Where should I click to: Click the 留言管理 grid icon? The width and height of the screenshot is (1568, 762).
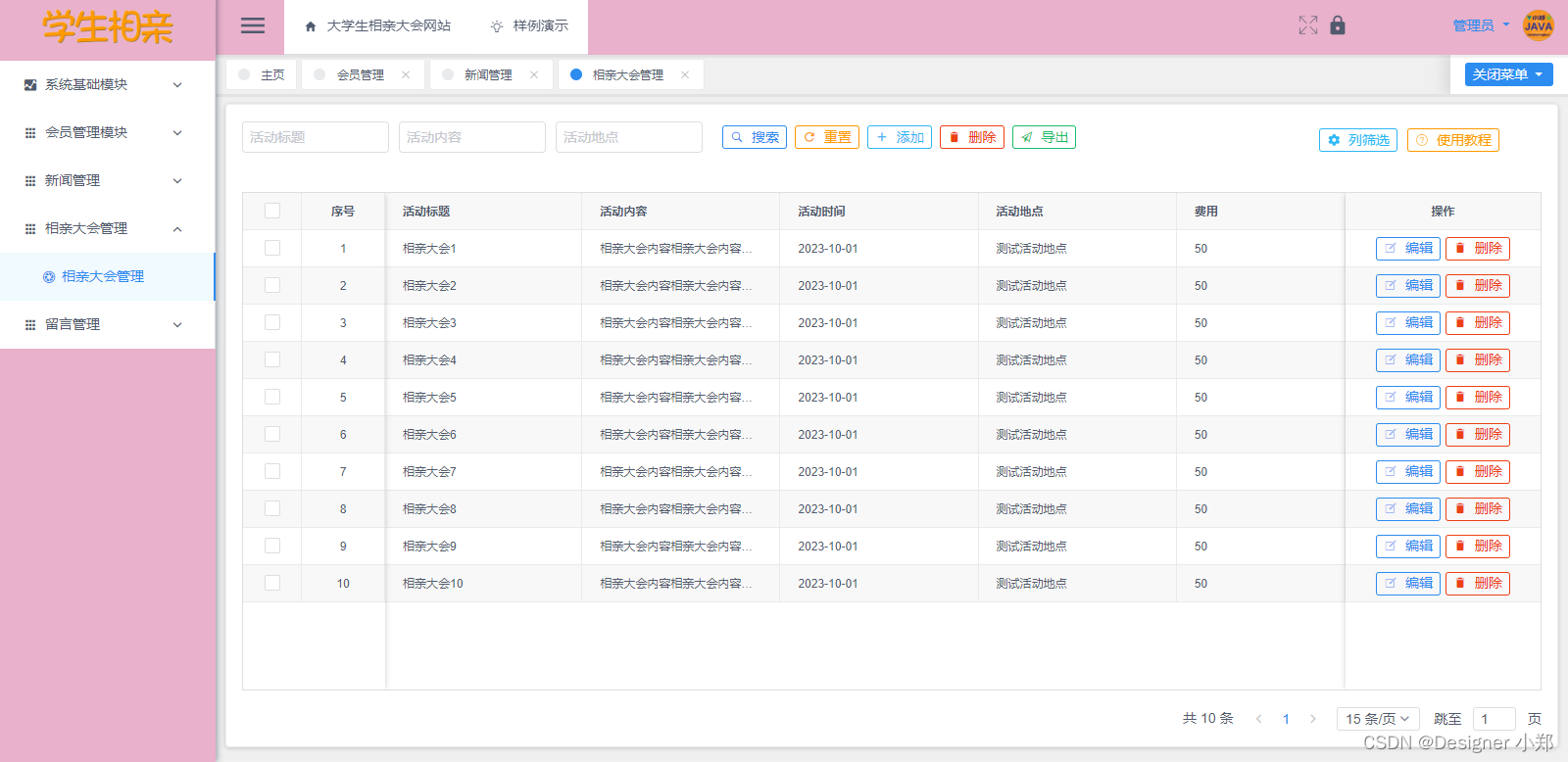[30, 325]
